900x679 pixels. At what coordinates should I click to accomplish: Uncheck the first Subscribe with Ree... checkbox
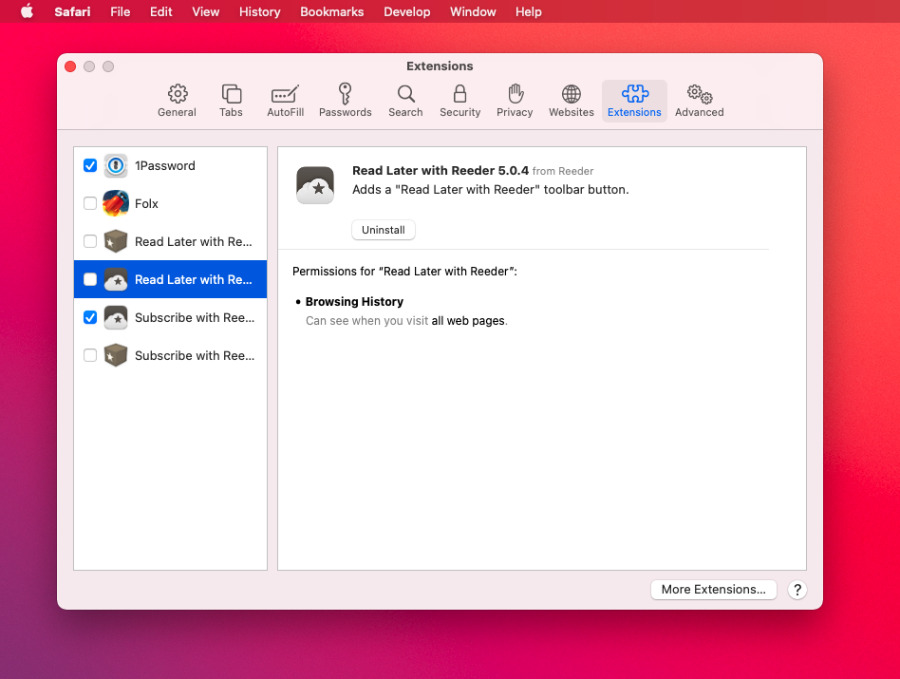(x=90, y=317)
